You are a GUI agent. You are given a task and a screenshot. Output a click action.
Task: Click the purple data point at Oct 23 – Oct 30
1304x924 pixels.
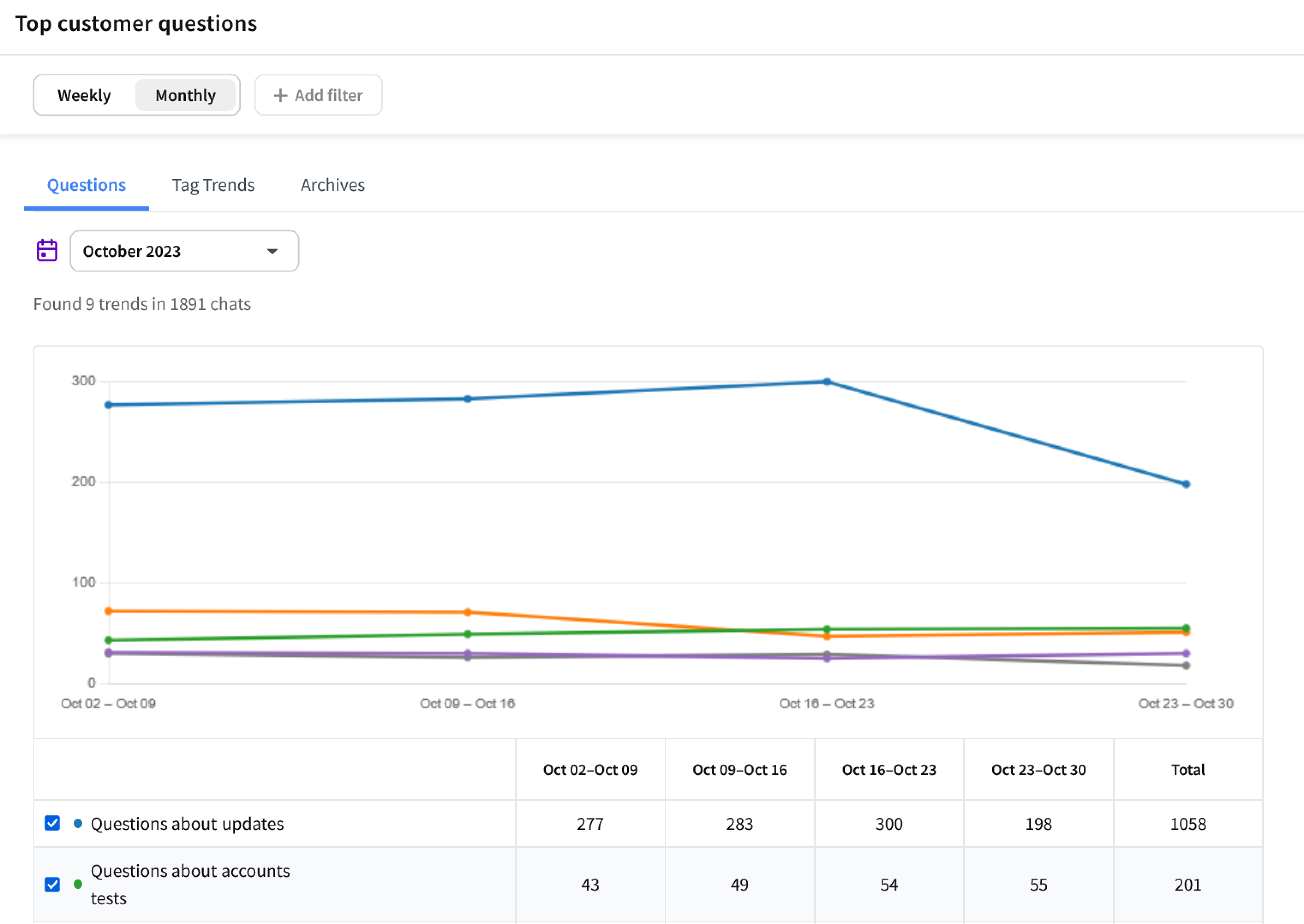click(1186, 654)
